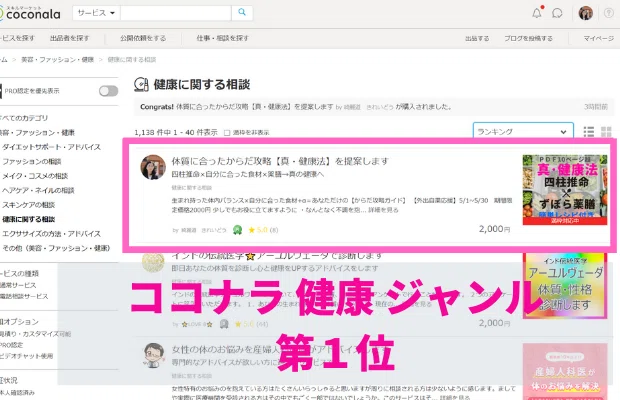Click the doctor avatar of the 産婦人科 listing
620x400 pixels.
point(153,355)
